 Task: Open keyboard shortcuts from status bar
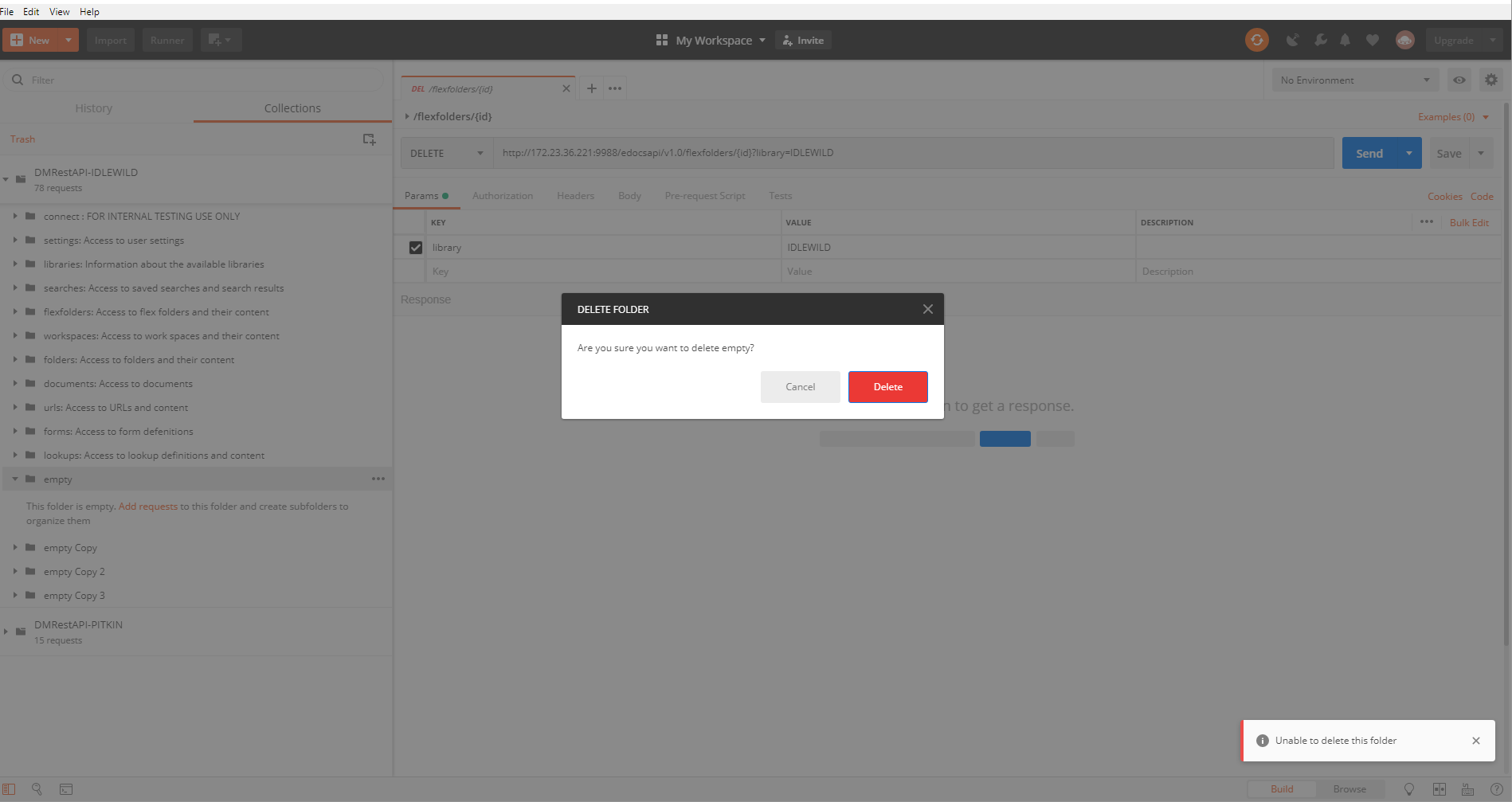[1468, 788]
